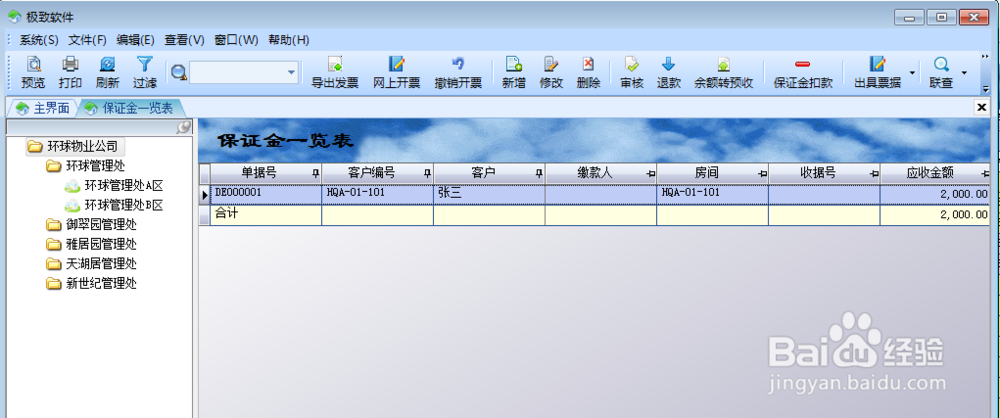Select 环球管理处B区 node
This screenshot has height=418, width=1000.
pos(115,205)
